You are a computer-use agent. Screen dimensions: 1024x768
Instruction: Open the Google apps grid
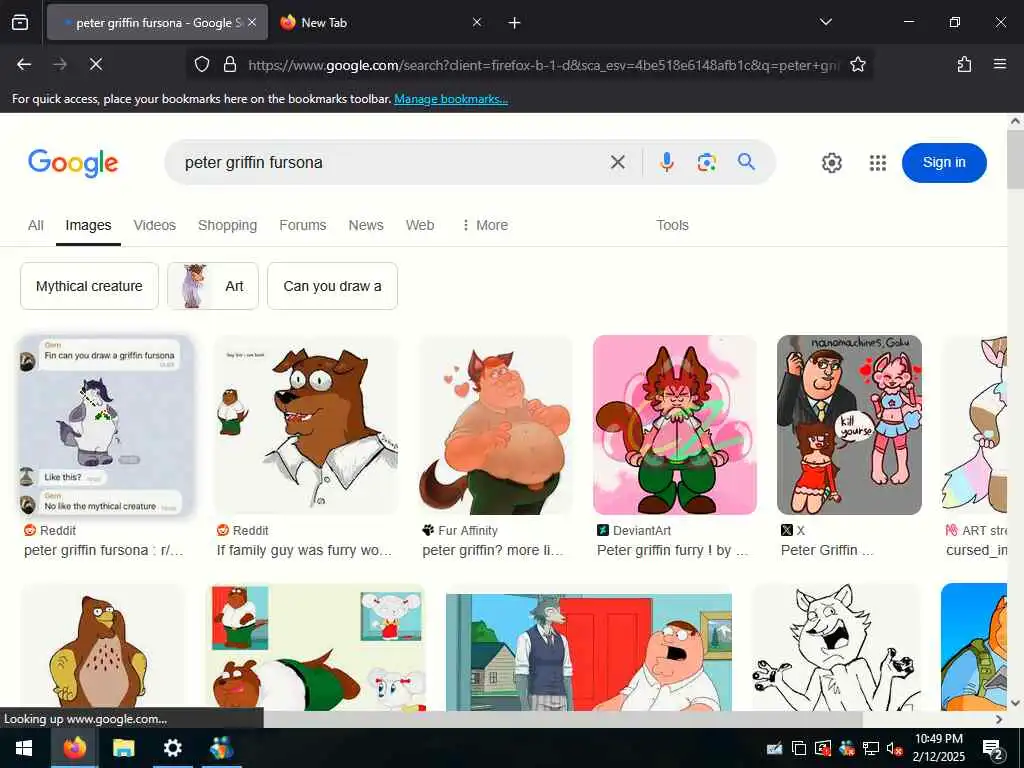click(x=878, y=163)
